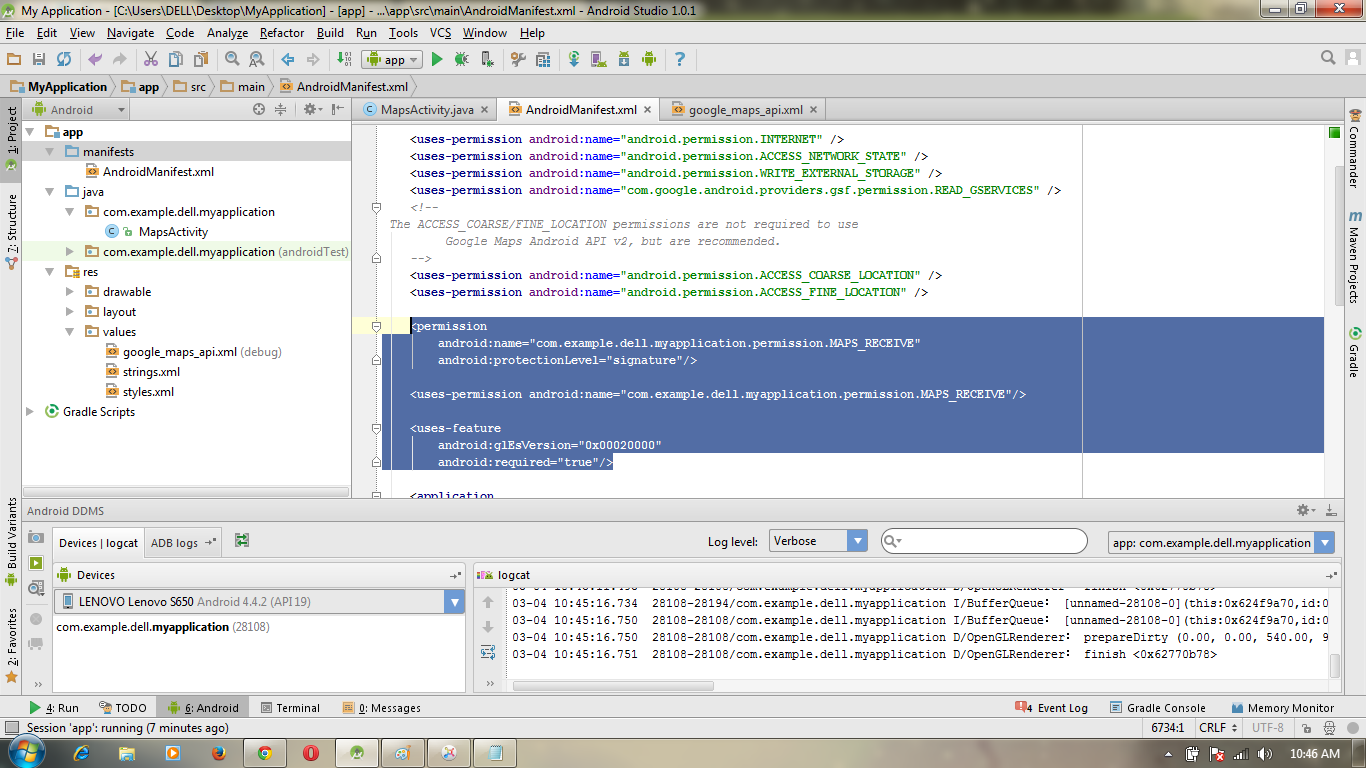The image size is (1366, 768).
Task: Open Google Chrome from the taskbar
Action: click(x=264, y=753)
